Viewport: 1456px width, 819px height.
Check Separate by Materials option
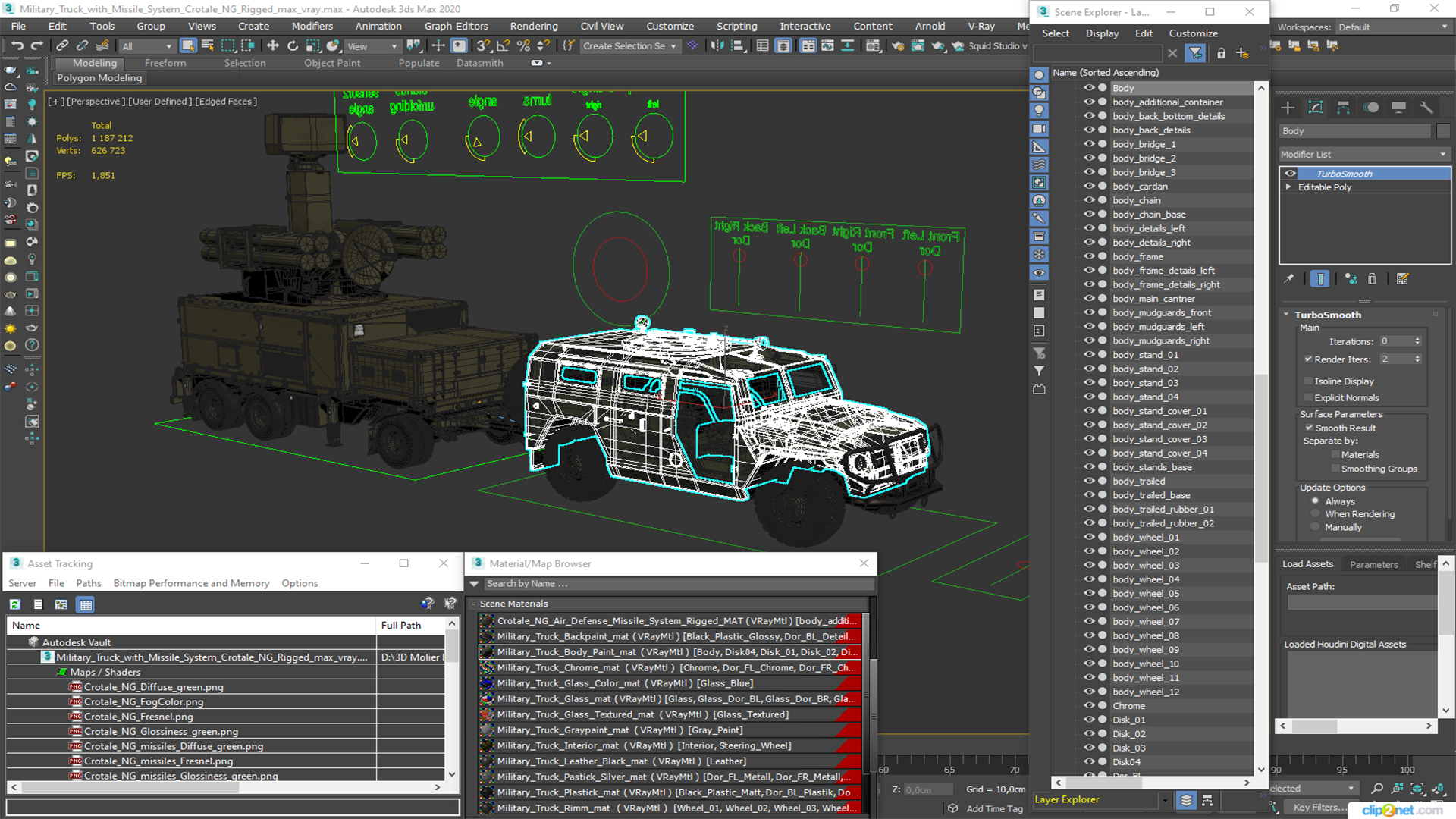click(1335, 455)
